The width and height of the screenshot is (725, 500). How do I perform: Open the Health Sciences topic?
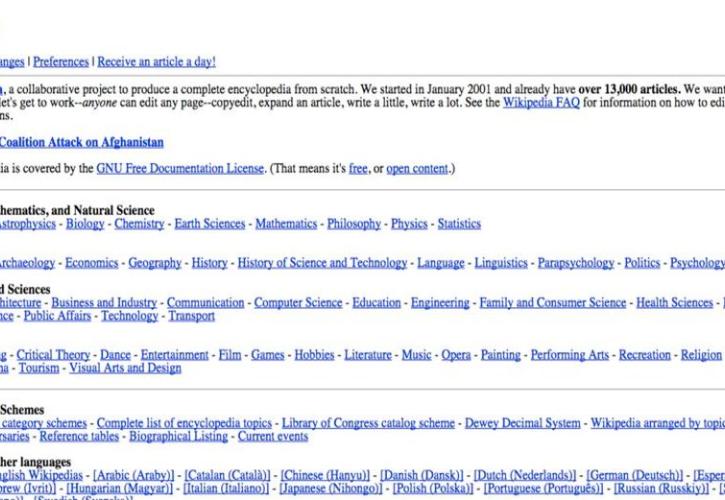pyautogui.click(x=675, y=302)
